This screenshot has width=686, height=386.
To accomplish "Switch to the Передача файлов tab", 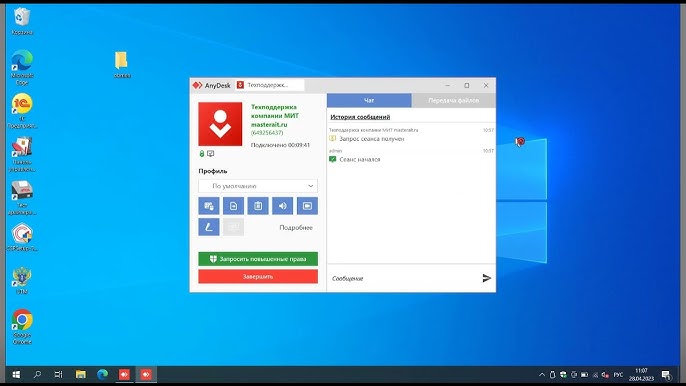I will (454, 101).
